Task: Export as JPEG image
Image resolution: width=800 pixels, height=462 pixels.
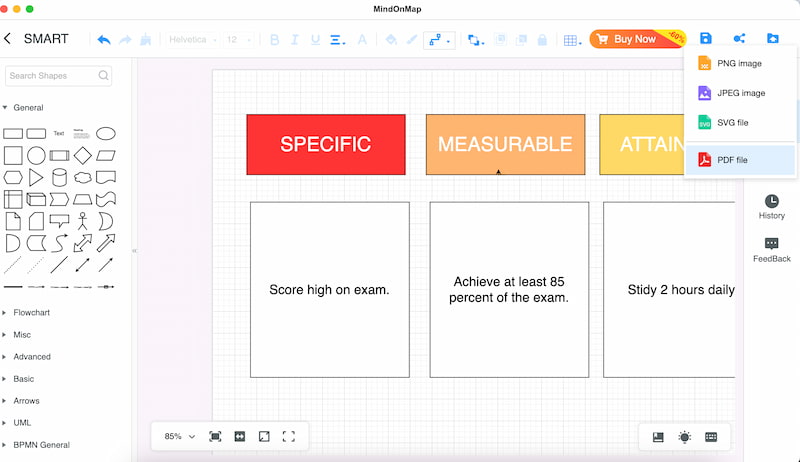Action: pyautogui.click(x=740, y=93)
